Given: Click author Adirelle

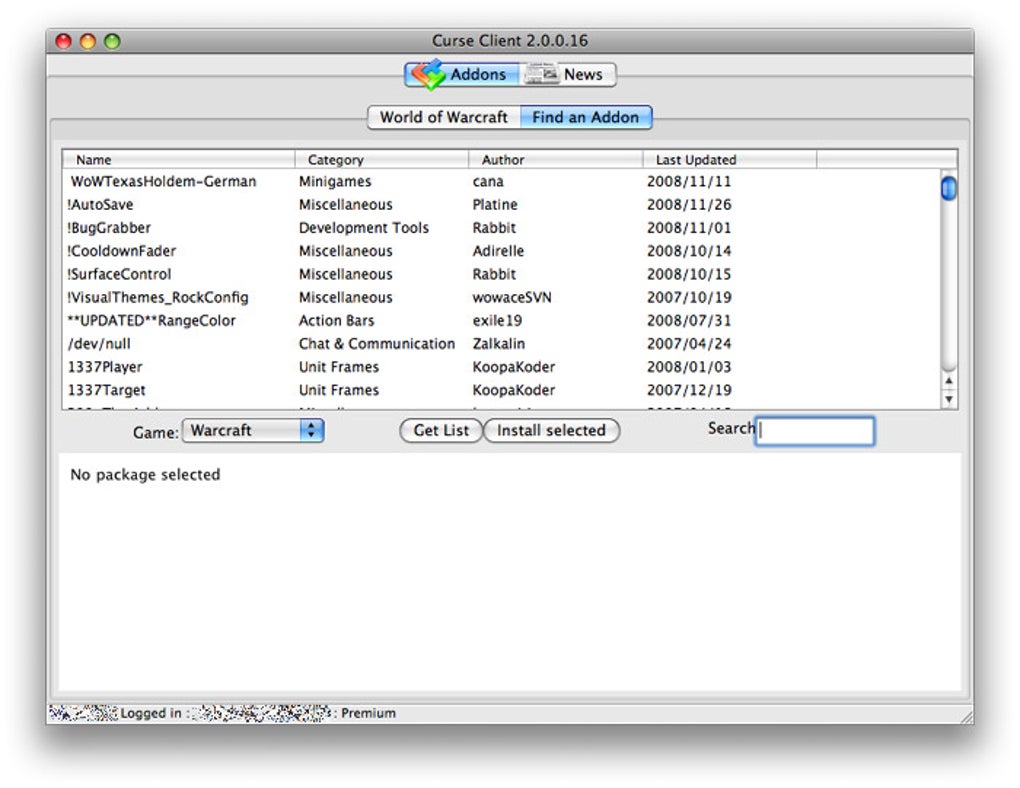Looking at the screenshot, I should point(498,251).
